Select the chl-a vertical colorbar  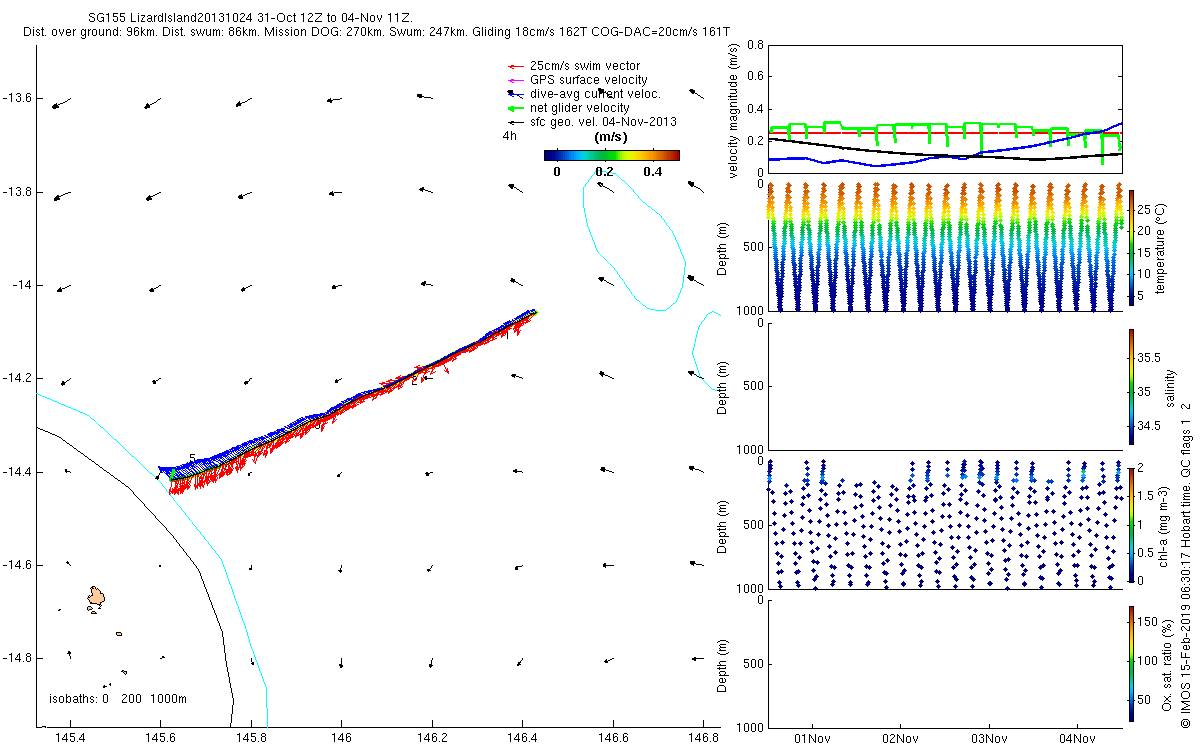pyautogui.click(x=1131, y=524)
